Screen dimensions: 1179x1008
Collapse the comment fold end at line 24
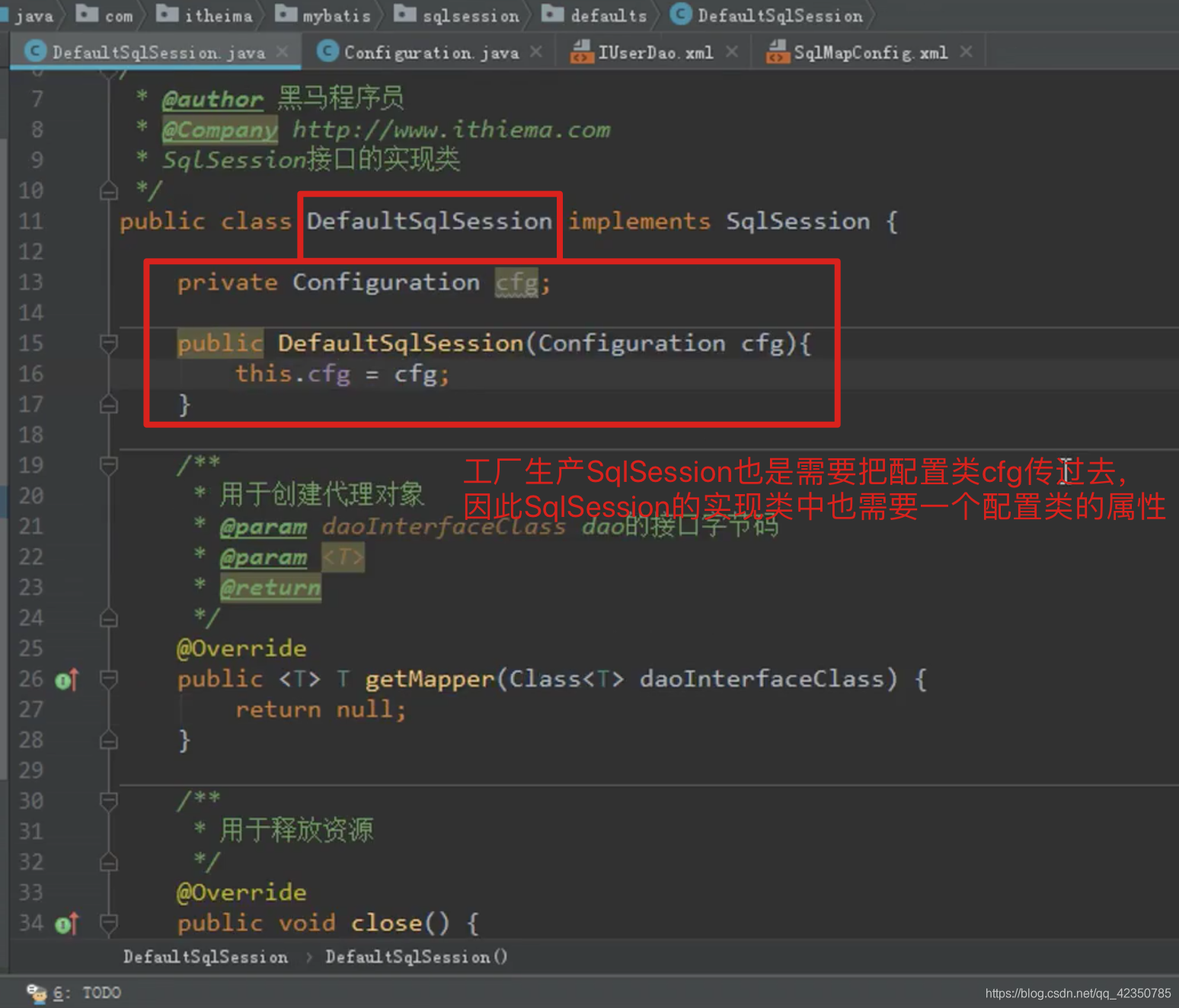click(x=109, y=618)
